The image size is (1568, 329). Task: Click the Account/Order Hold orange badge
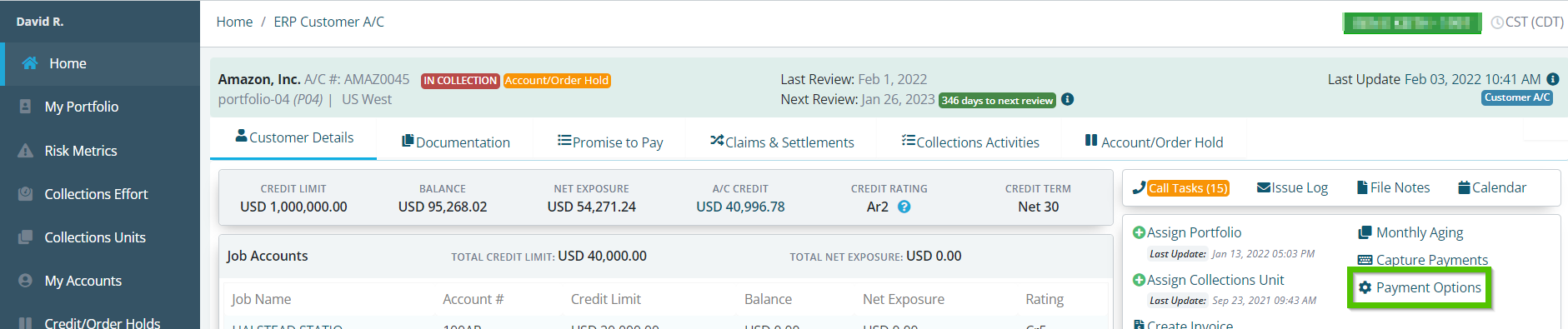pyautogui.click(x=557, y=81)
